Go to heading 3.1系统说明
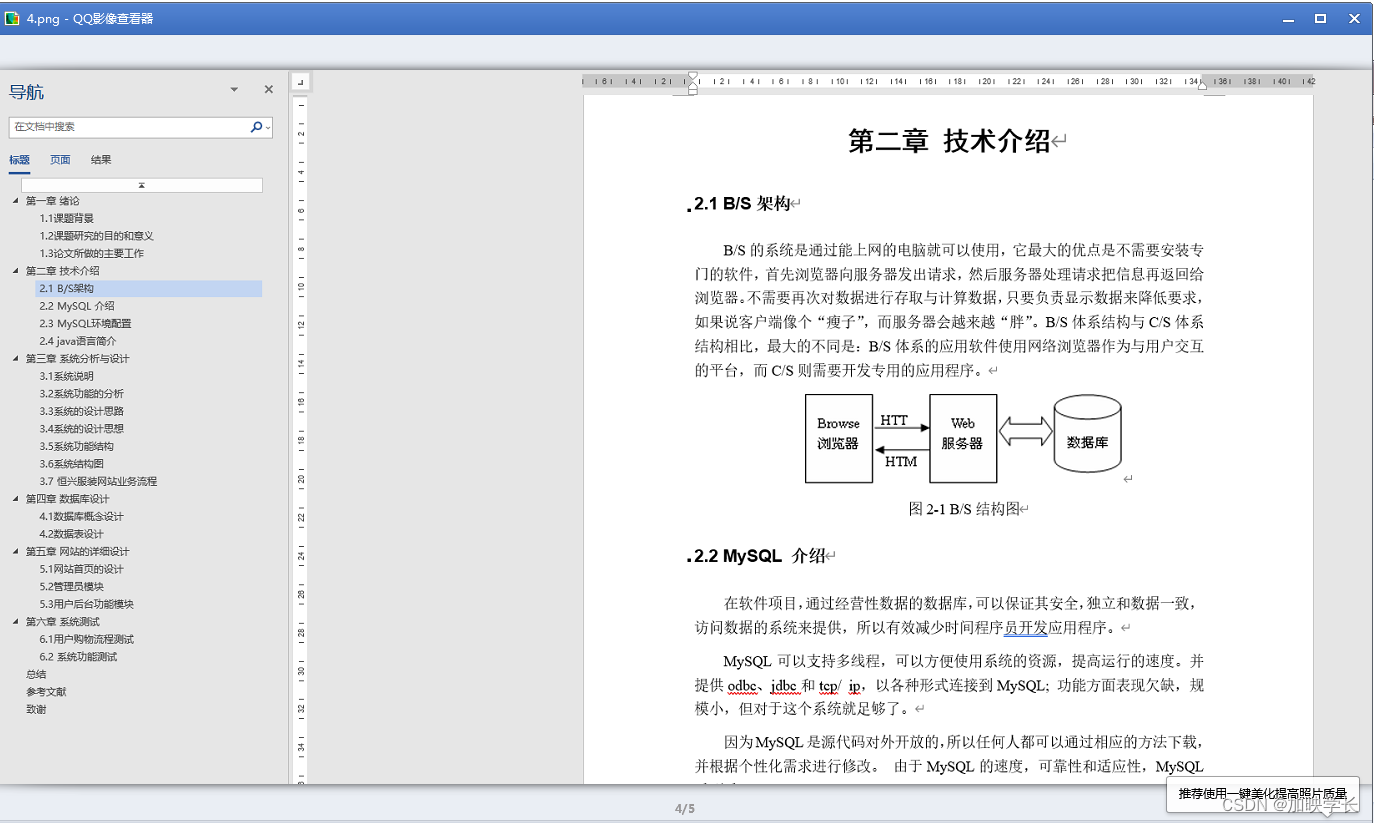The image size is (1374, 823). point(67,376)
